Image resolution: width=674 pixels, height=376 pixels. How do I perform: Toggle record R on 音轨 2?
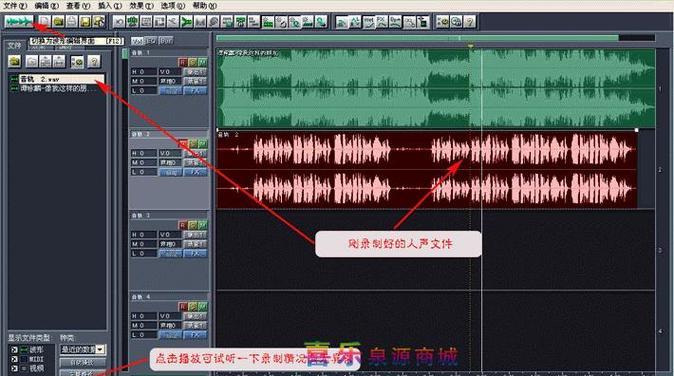183,144
